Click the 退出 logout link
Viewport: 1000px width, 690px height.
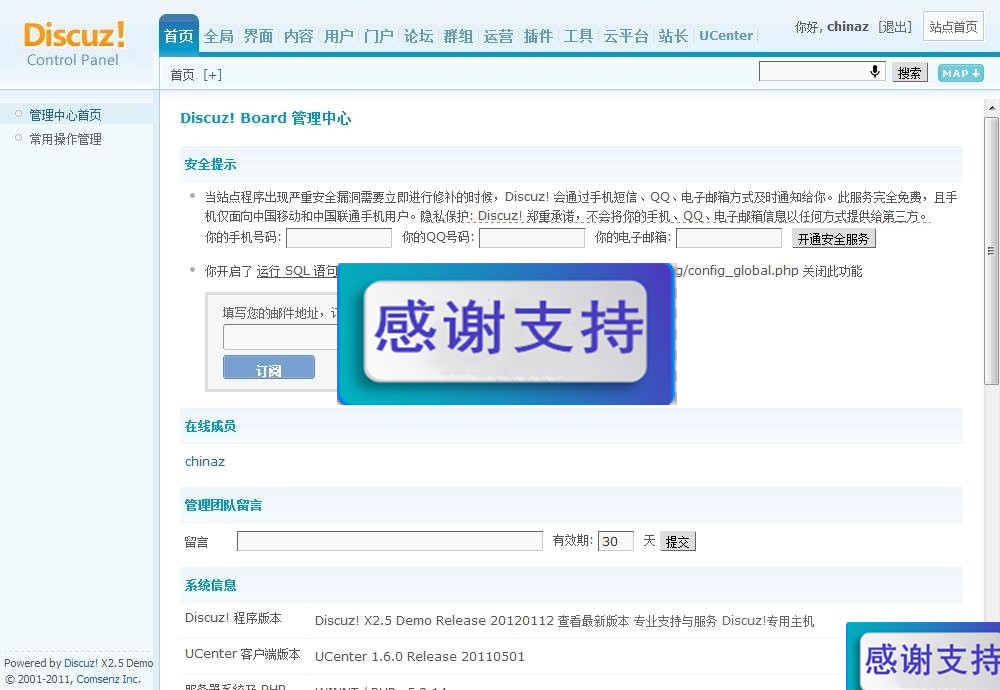(x=895, y=27)
